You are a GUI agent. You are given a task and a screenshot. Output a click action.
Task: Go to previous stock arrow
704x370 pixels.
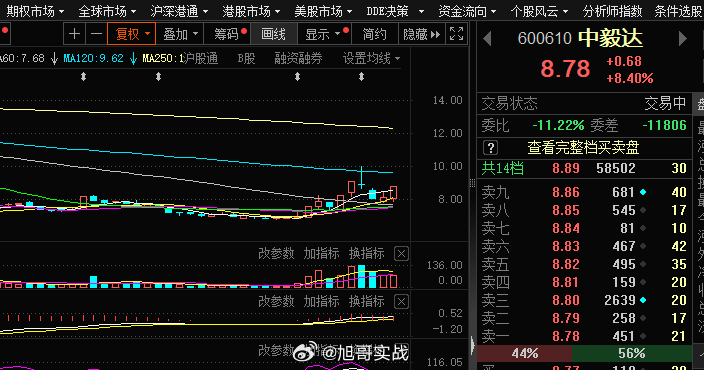(487, 39)
